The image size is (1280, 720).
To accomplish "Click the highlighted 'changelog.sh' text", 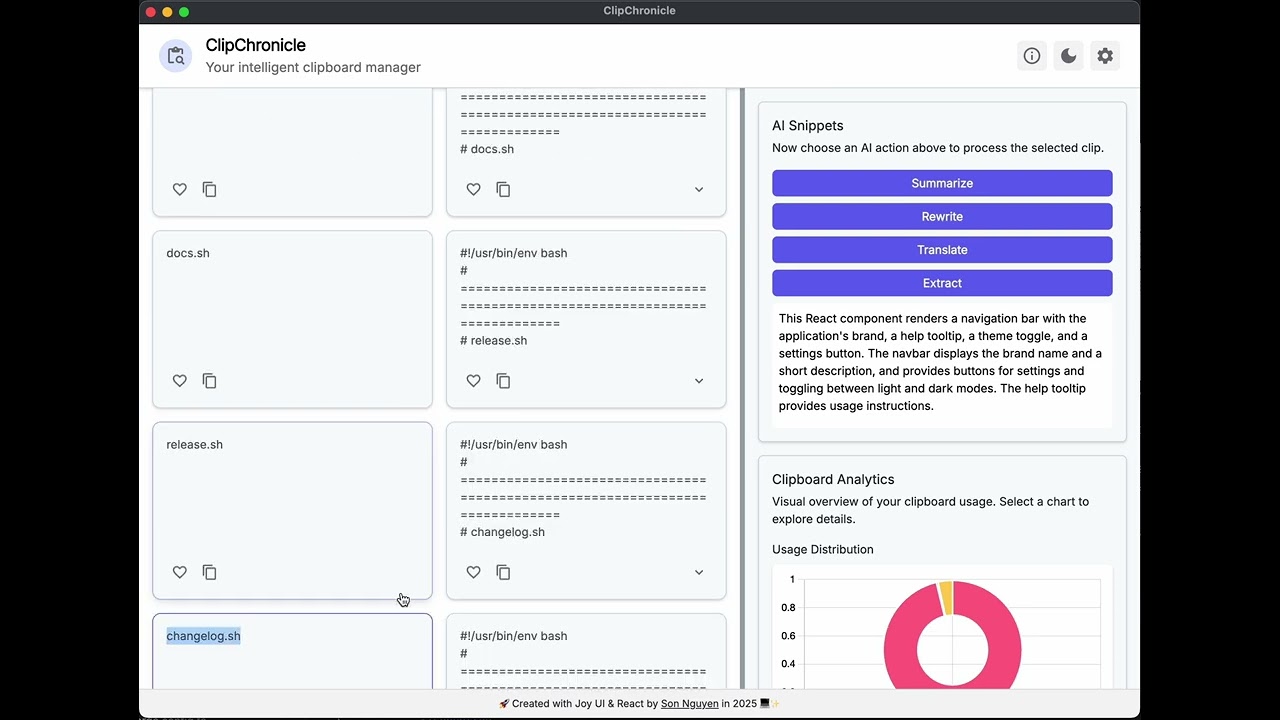I will [203, 636].
